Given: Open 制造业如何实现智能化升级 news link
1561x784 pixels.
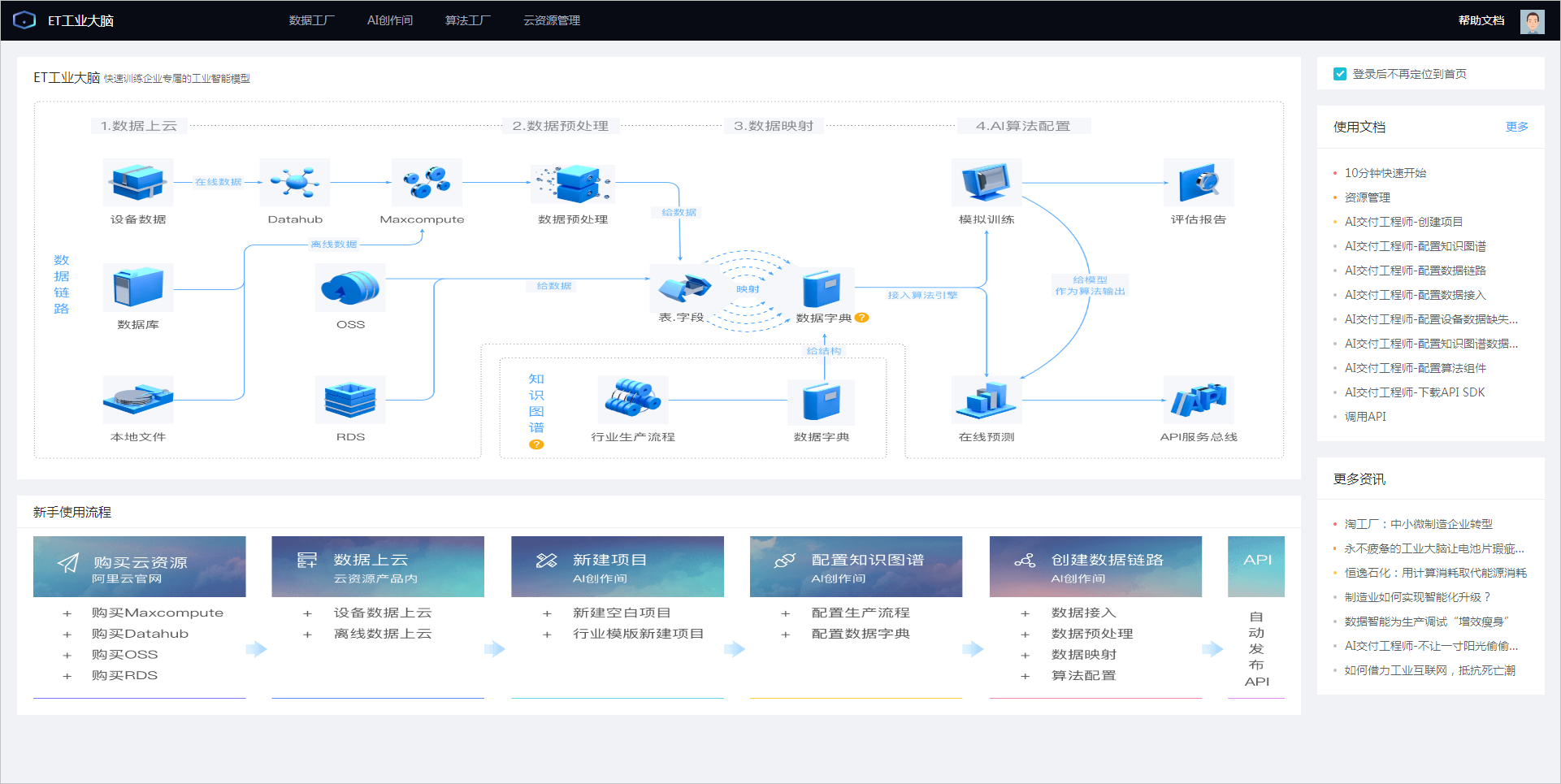Looking at the screenshot, I should 1417,597.
